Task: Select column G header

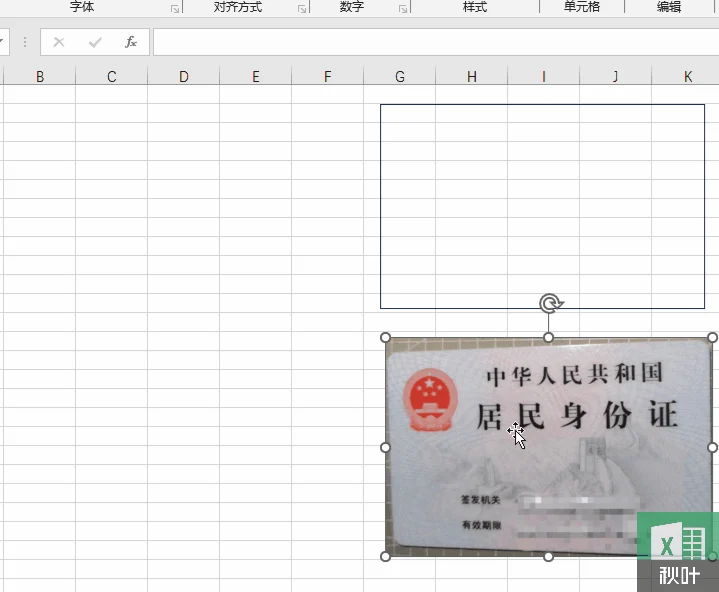Action: [399, 76]
